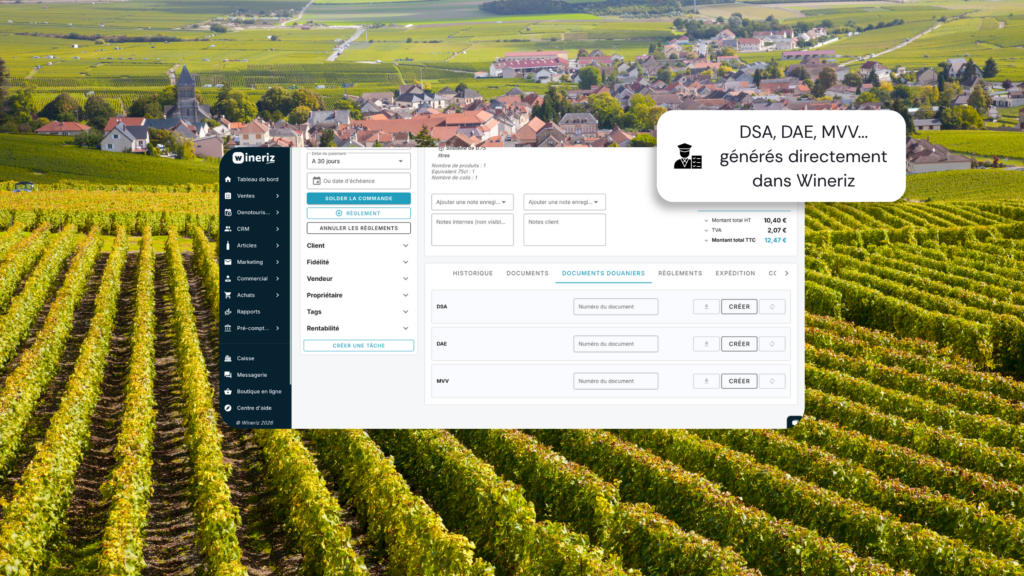Viewport: 1024px width, 576px height.
Task: Expand the Vendeur section
Action: (x=358, y=279)
